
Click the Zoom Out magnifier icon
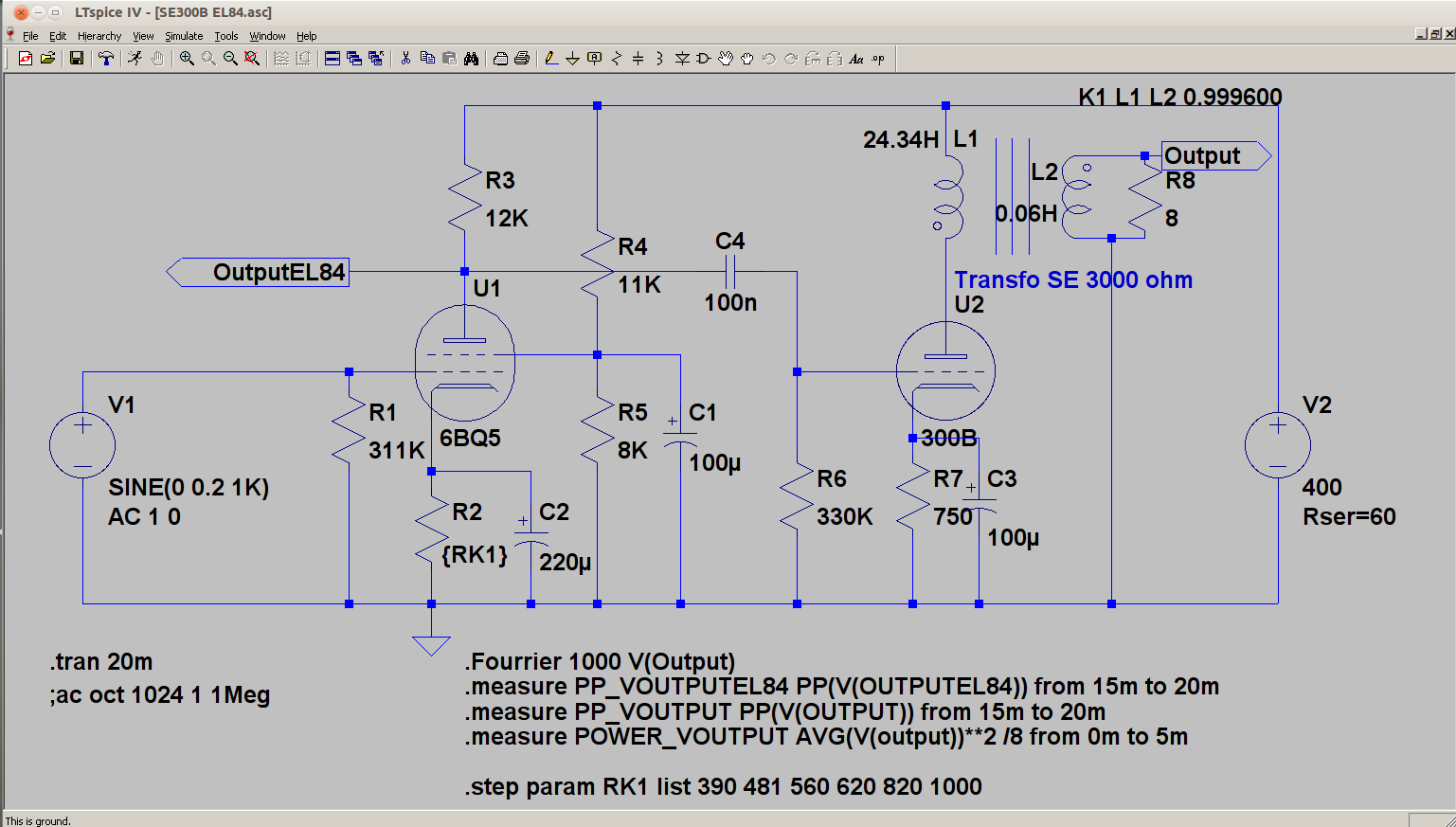coord(230,59)
